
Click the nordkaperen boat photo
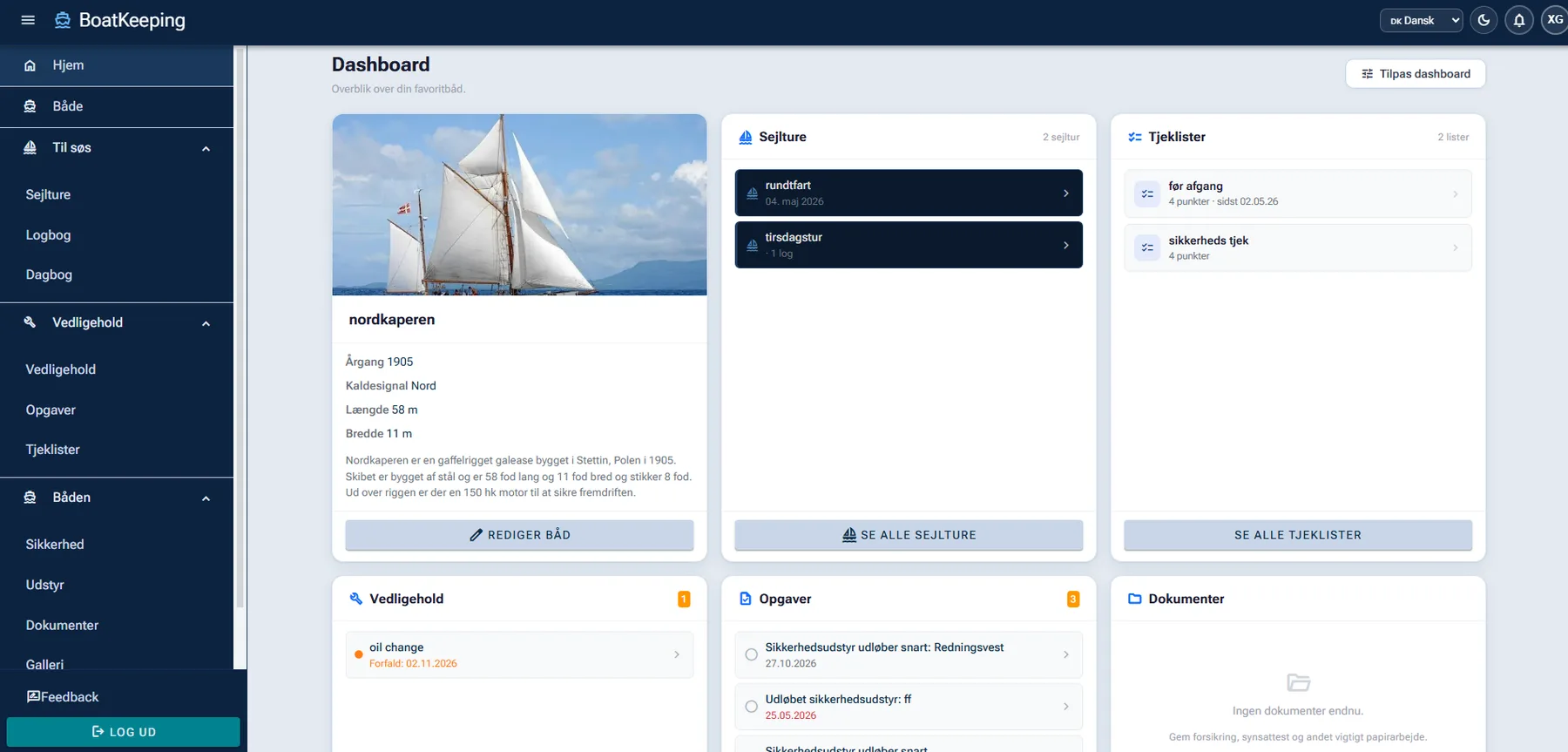pos(519,205)
